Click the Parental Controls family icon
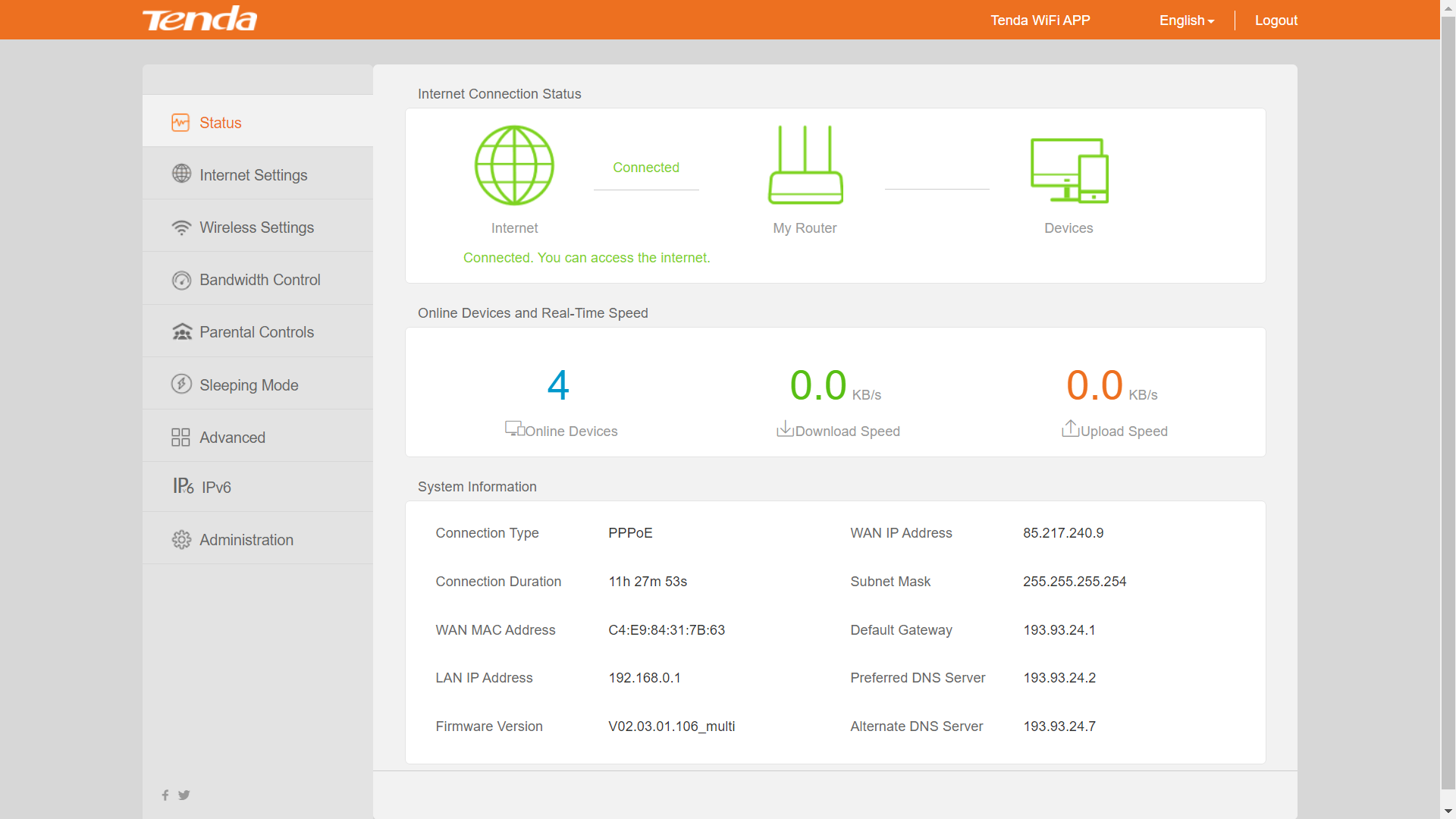This screenshot has height=819, width=1456. click(x=182, y=332)
